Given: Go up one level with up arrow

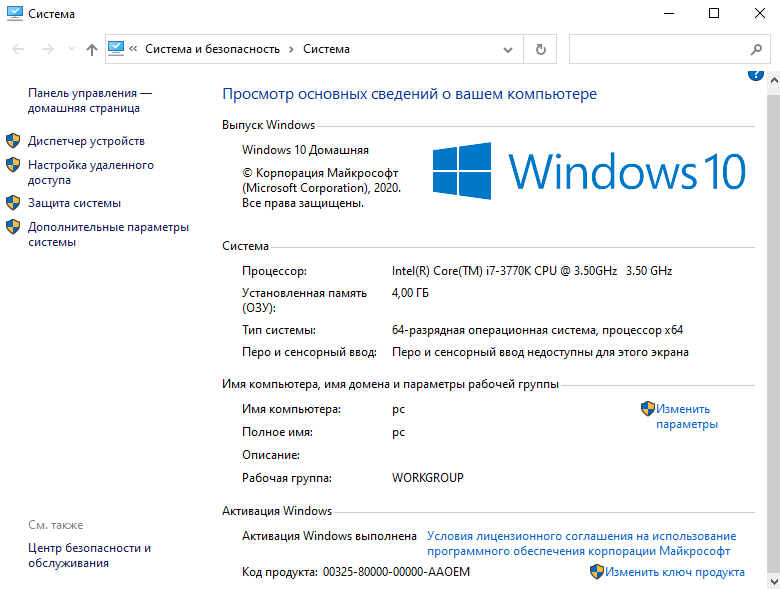Looking at the screenshot, I should [92, 49].
